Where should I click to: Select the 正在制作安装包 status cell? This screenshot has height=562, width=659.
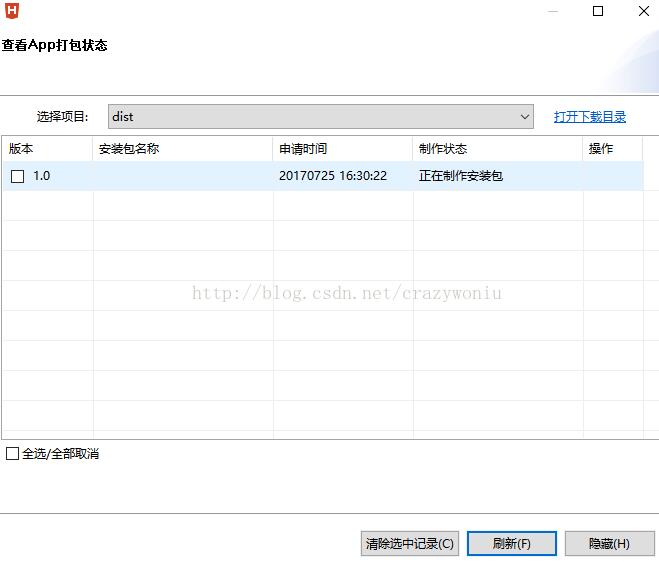tap(461, 176)
